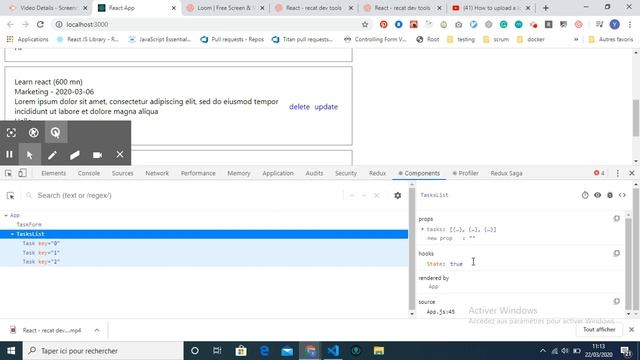The height and width of the screenshot is (360, 640).
Task: Switch to the Network DevTools tab
Action: 157,173
